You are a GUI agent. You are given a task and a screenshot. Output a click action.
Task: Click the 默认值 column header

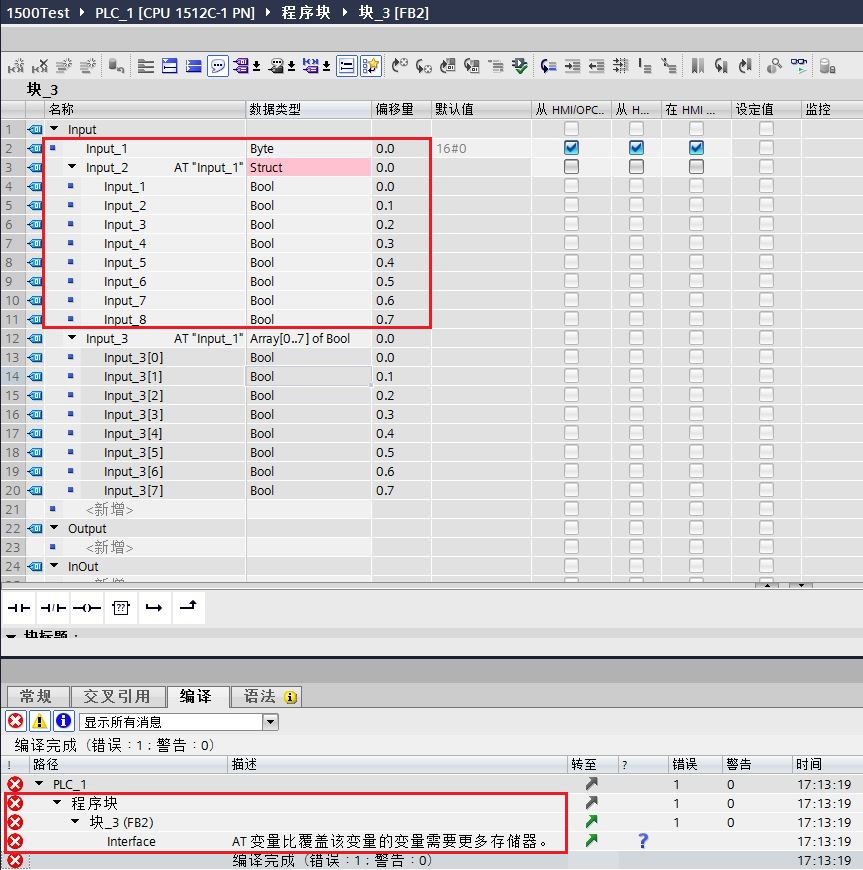click(x=481, y=109)
